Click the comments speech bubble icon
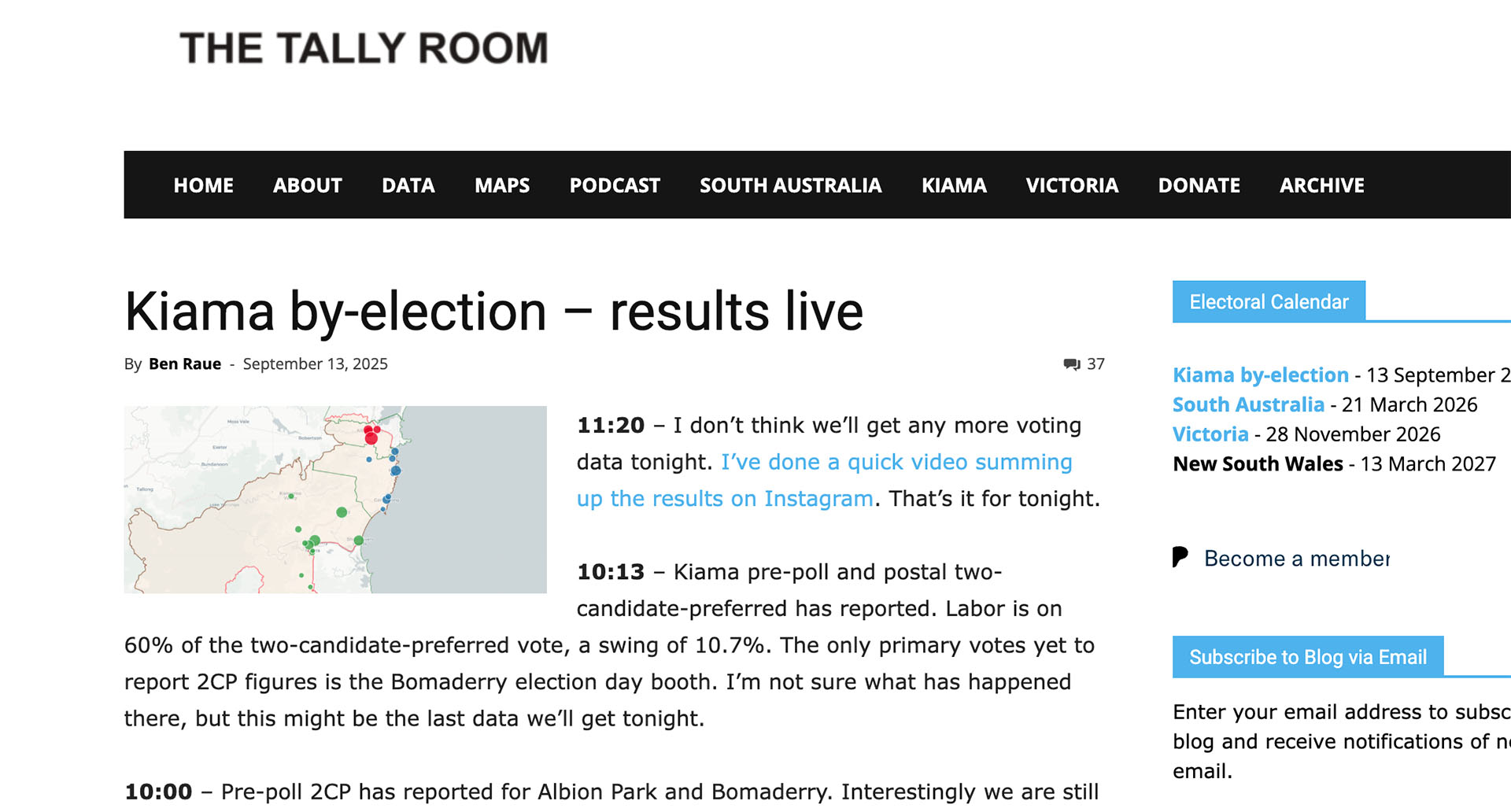 pyautogui.click(x=1071, y=364)
